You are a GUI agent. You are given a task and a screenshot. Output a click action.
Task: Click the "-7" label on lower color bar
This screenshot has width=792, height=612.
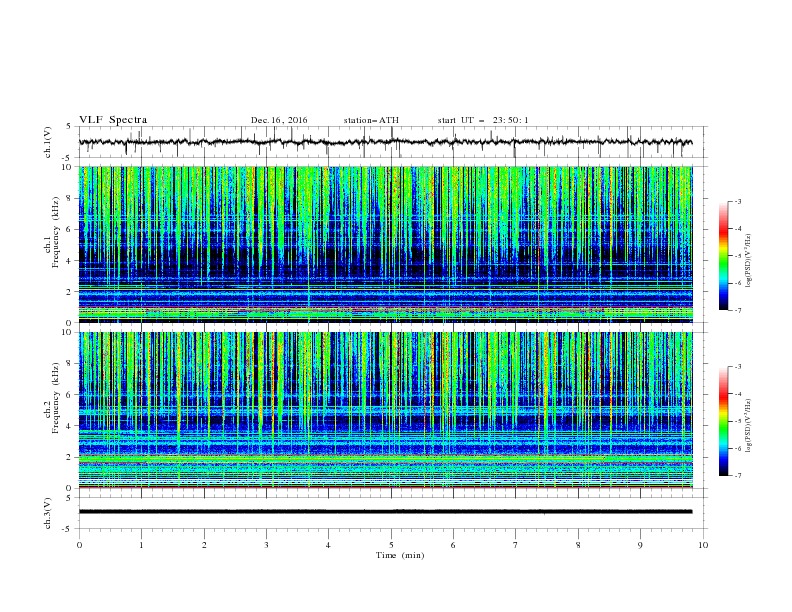(738, 475)
